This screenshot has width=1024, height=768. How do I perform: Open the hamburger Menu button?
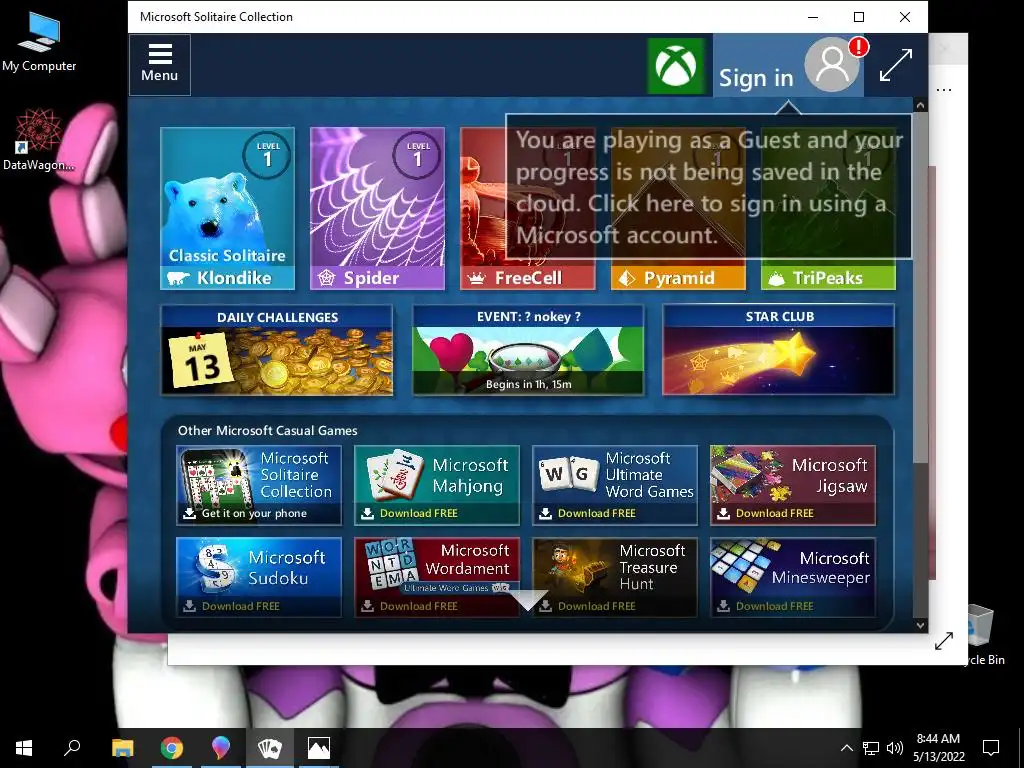(160, 65)
